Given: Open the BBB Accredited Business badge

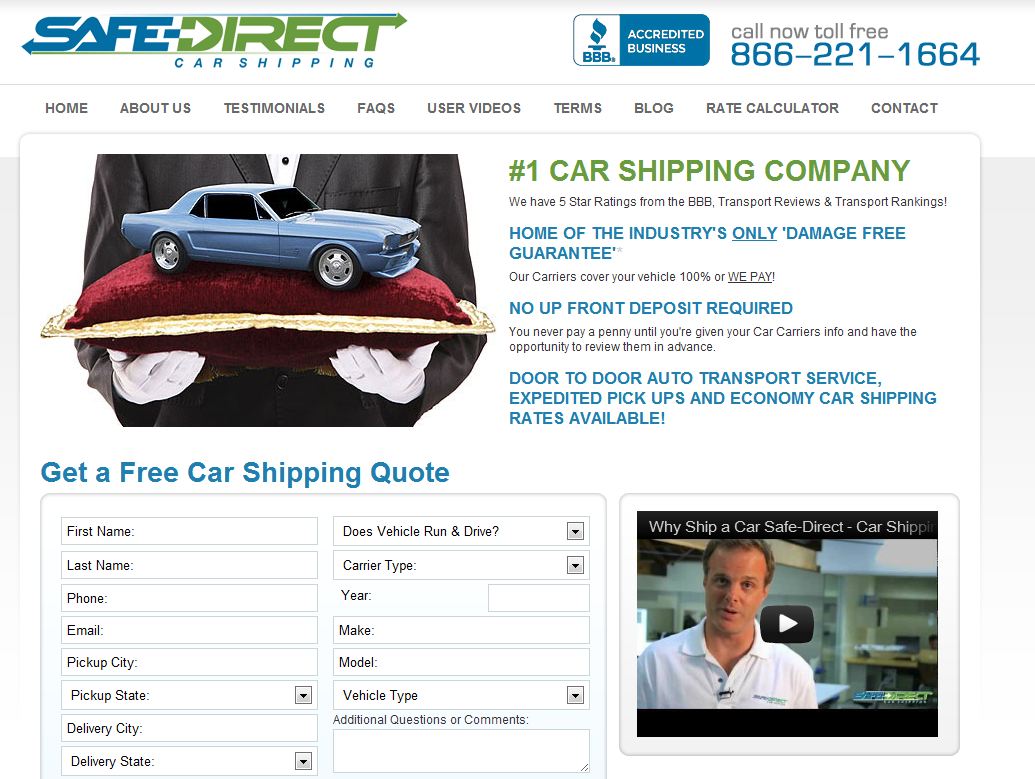Looking at the screenshot, I should click(641, 40).
